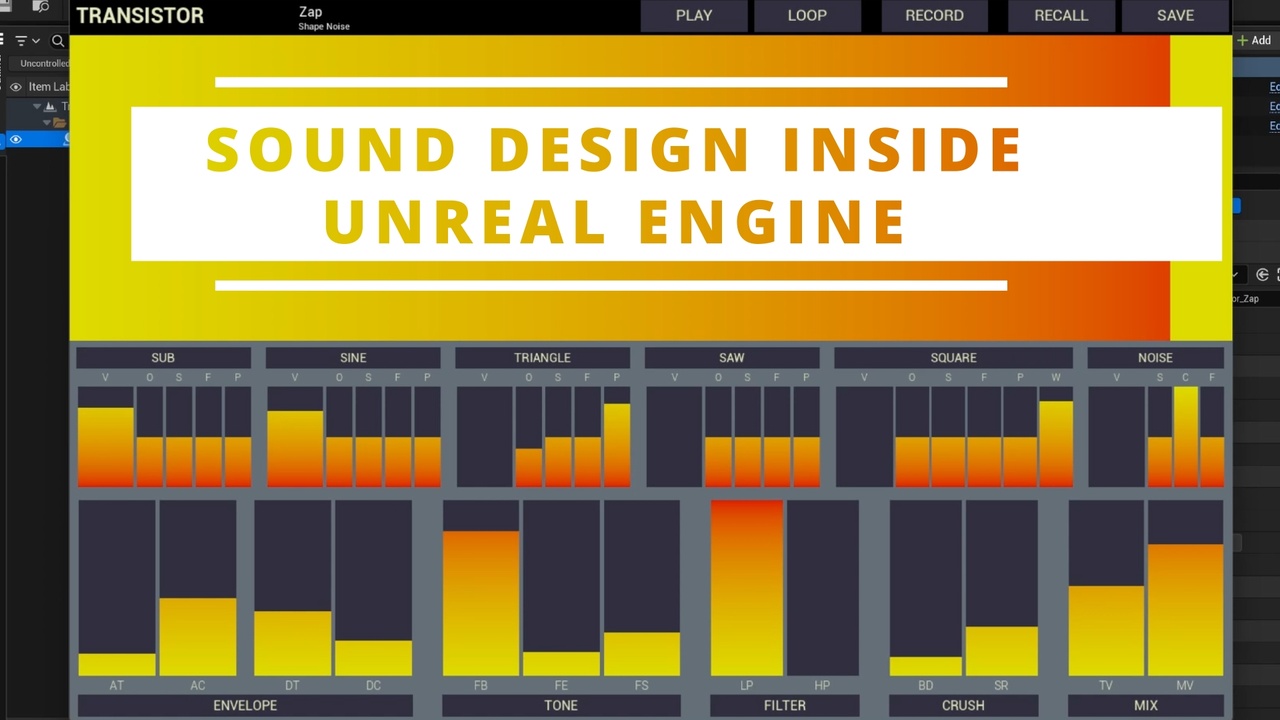Adjust the NOISE S slider

(1160, 437)
